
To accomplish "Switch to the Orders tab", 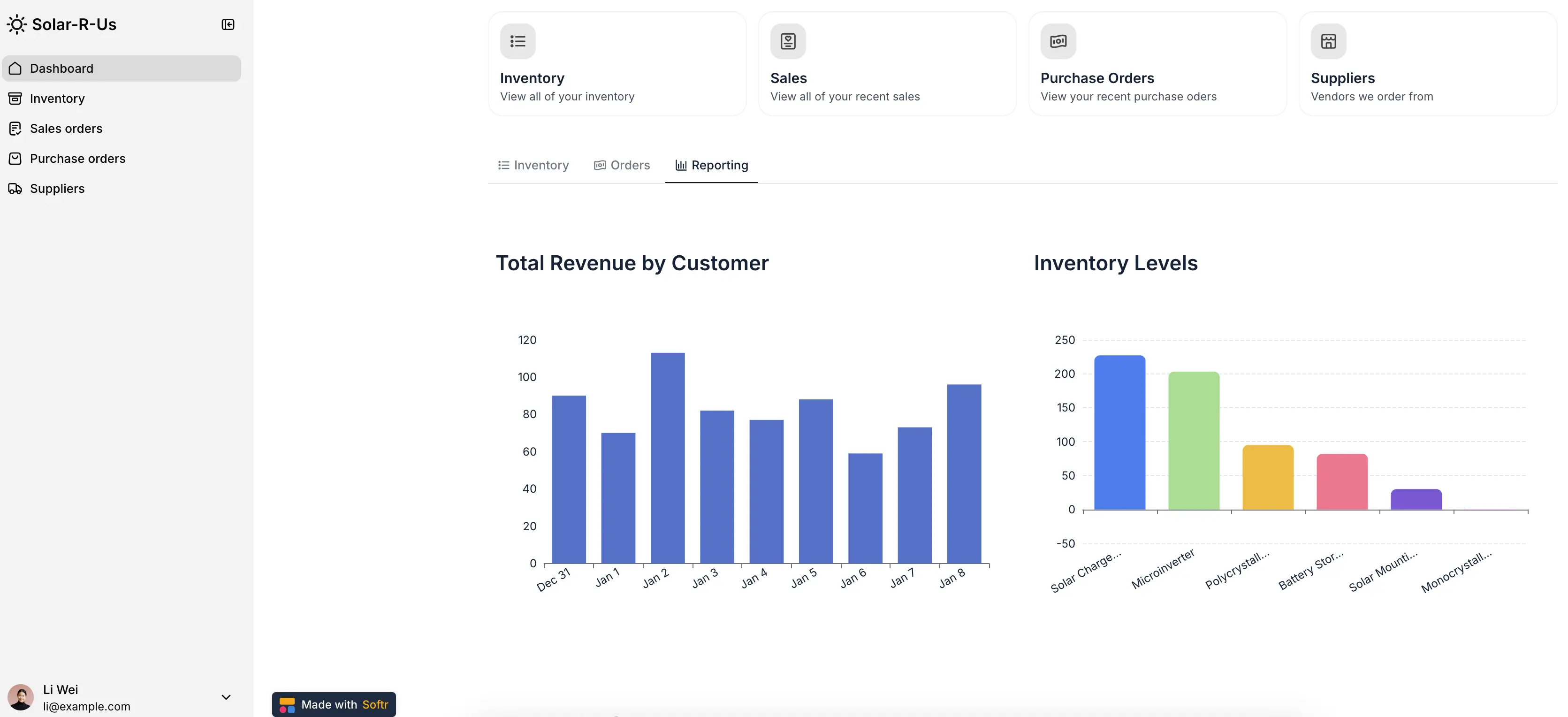I will 622,165.
